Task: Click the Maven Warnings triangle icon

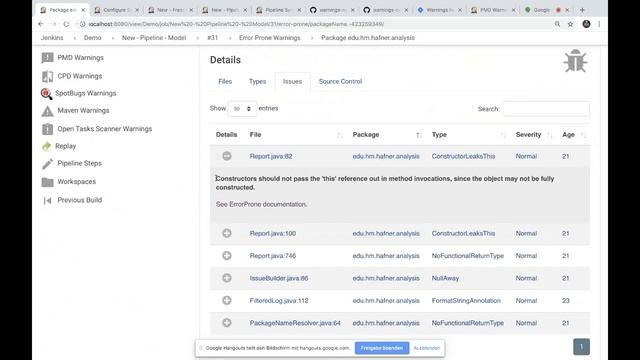Action: pyautogui.click(x=47, y=111)
